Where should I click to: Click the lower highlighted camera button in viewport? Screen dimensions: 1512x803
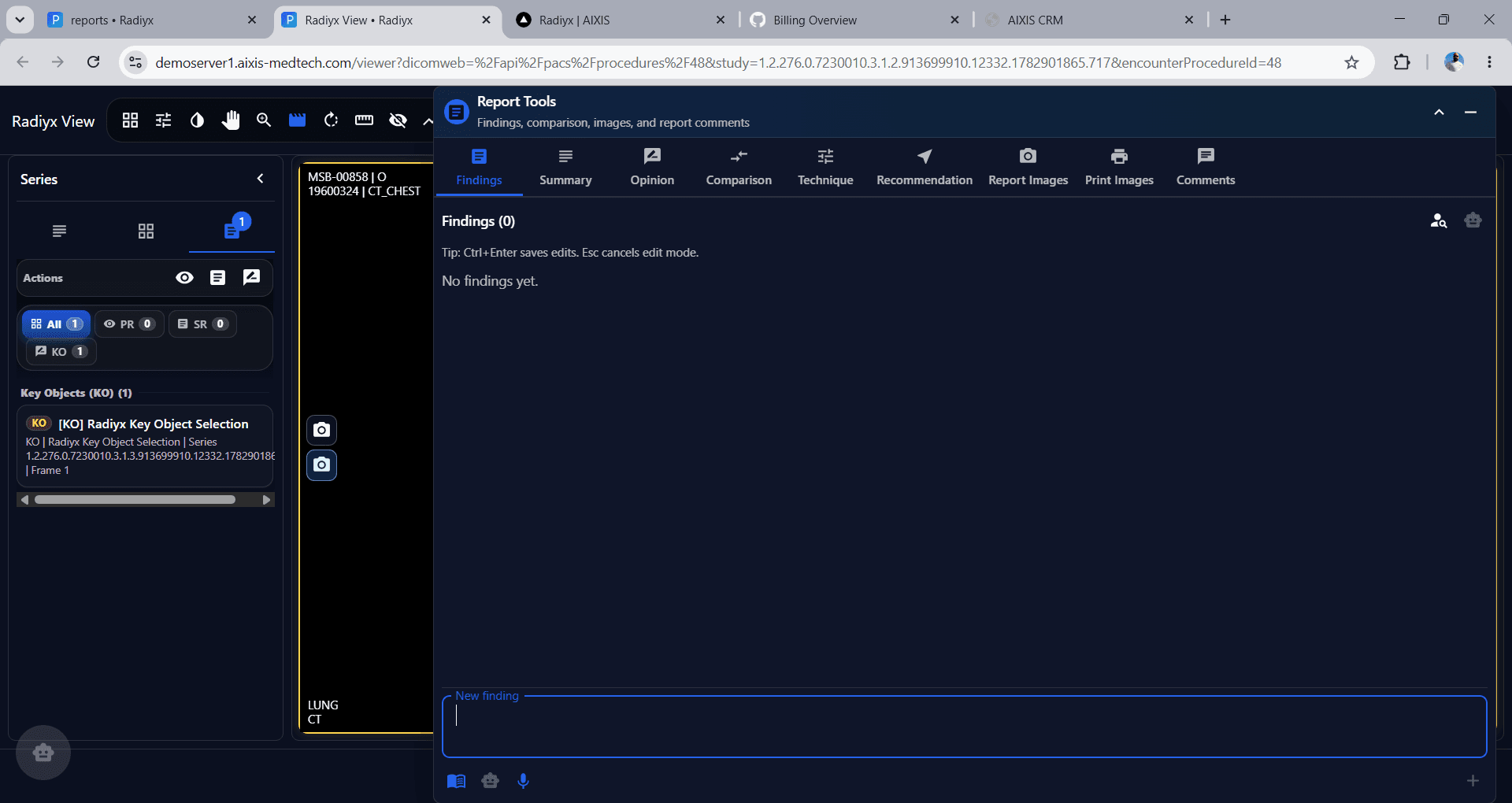click(321, 465)
